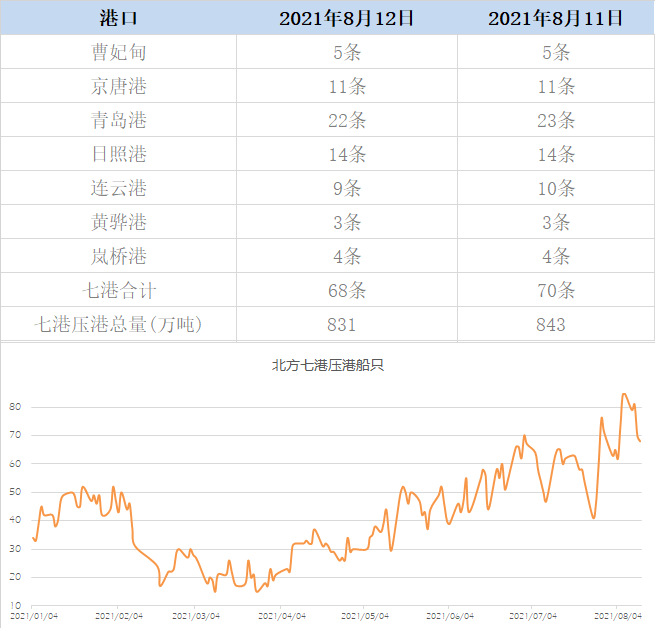Click the 2021/06/04 x-axis label
The image size is (655, 628).
coord(450,616)
